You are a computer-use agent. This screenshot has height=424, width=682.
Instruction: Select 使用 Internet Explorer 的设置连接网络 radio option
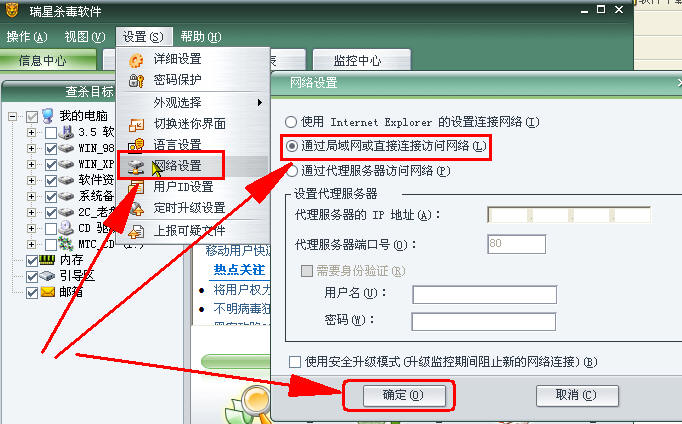291,122
